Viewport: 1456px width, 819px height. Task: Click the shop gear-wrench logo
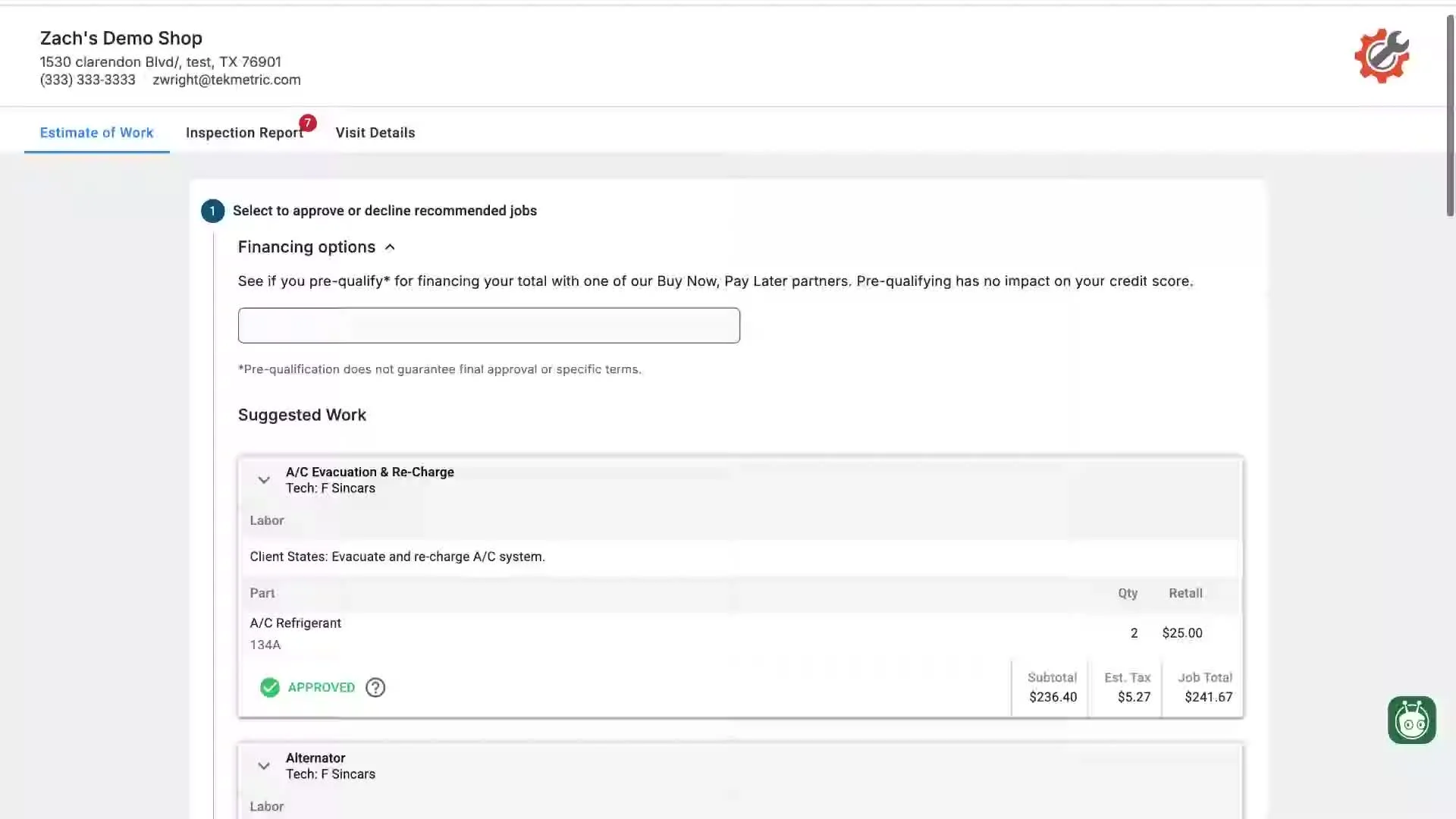point(1382,55)
